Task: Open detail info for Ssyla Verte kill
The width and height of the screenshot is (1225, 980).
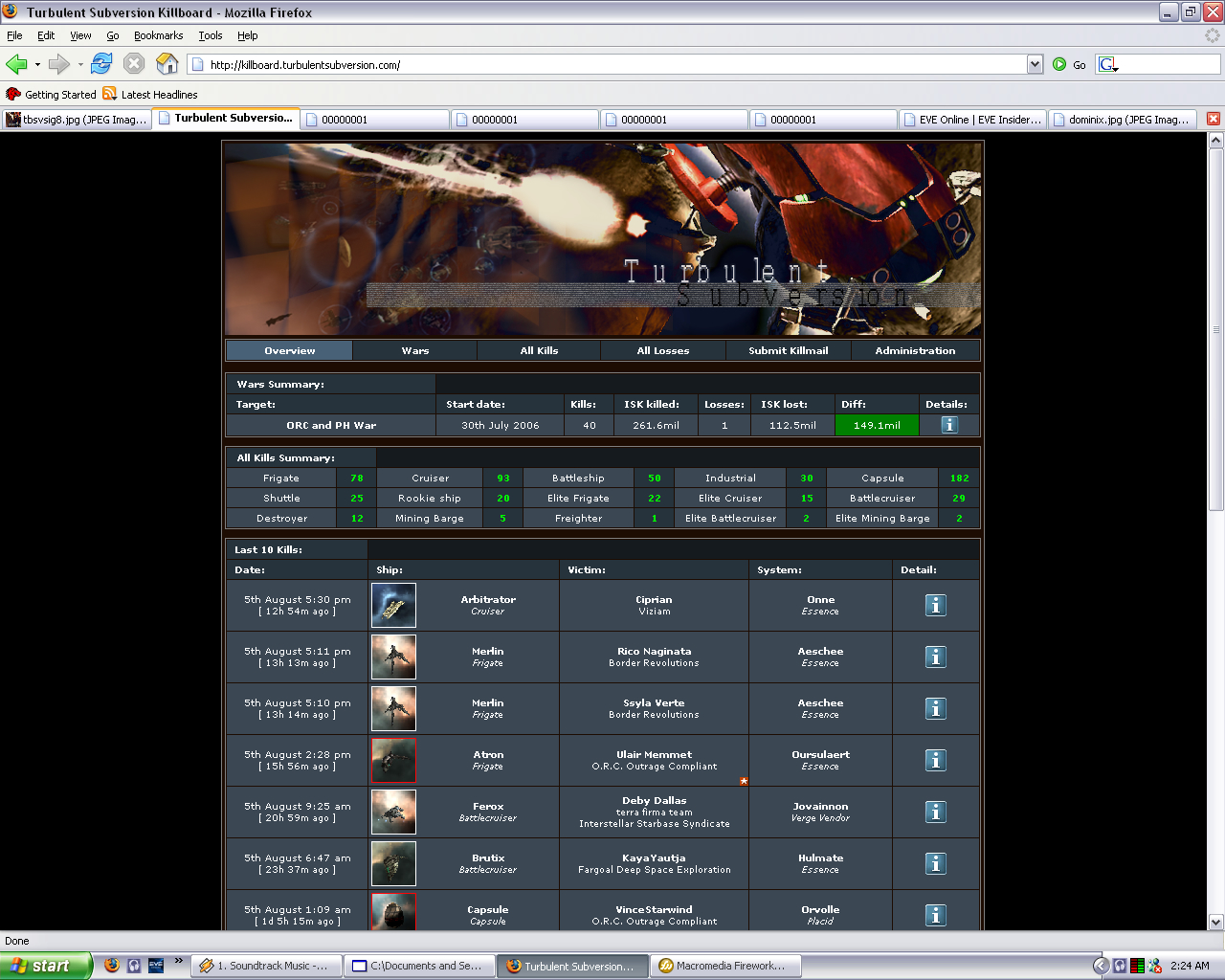Action: [936, 708]
